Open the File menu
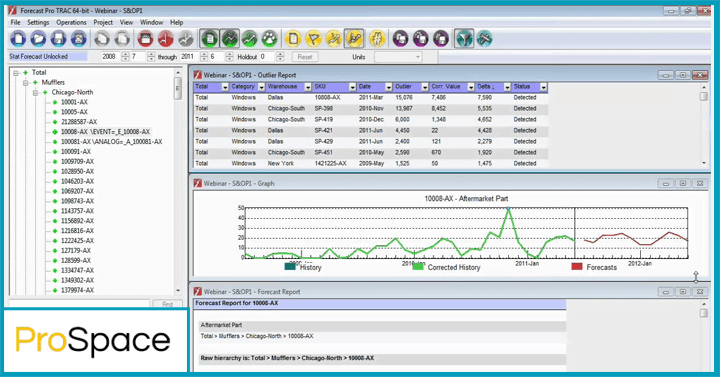 (x=15, y=22)
